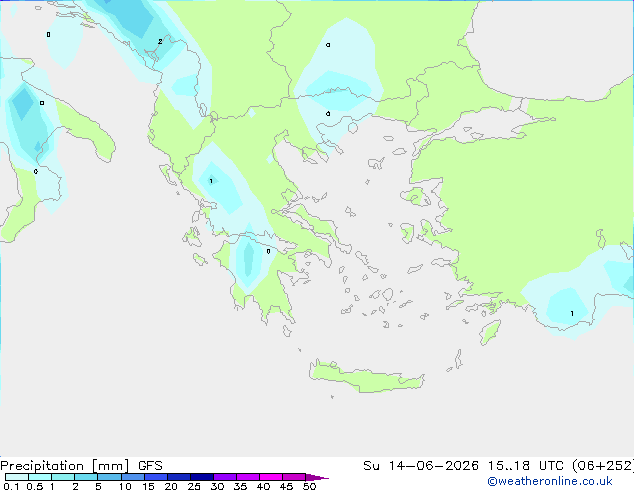Click the island of Rhodes on map
This screenshot has width=634, height=490.
pos(490,332)
